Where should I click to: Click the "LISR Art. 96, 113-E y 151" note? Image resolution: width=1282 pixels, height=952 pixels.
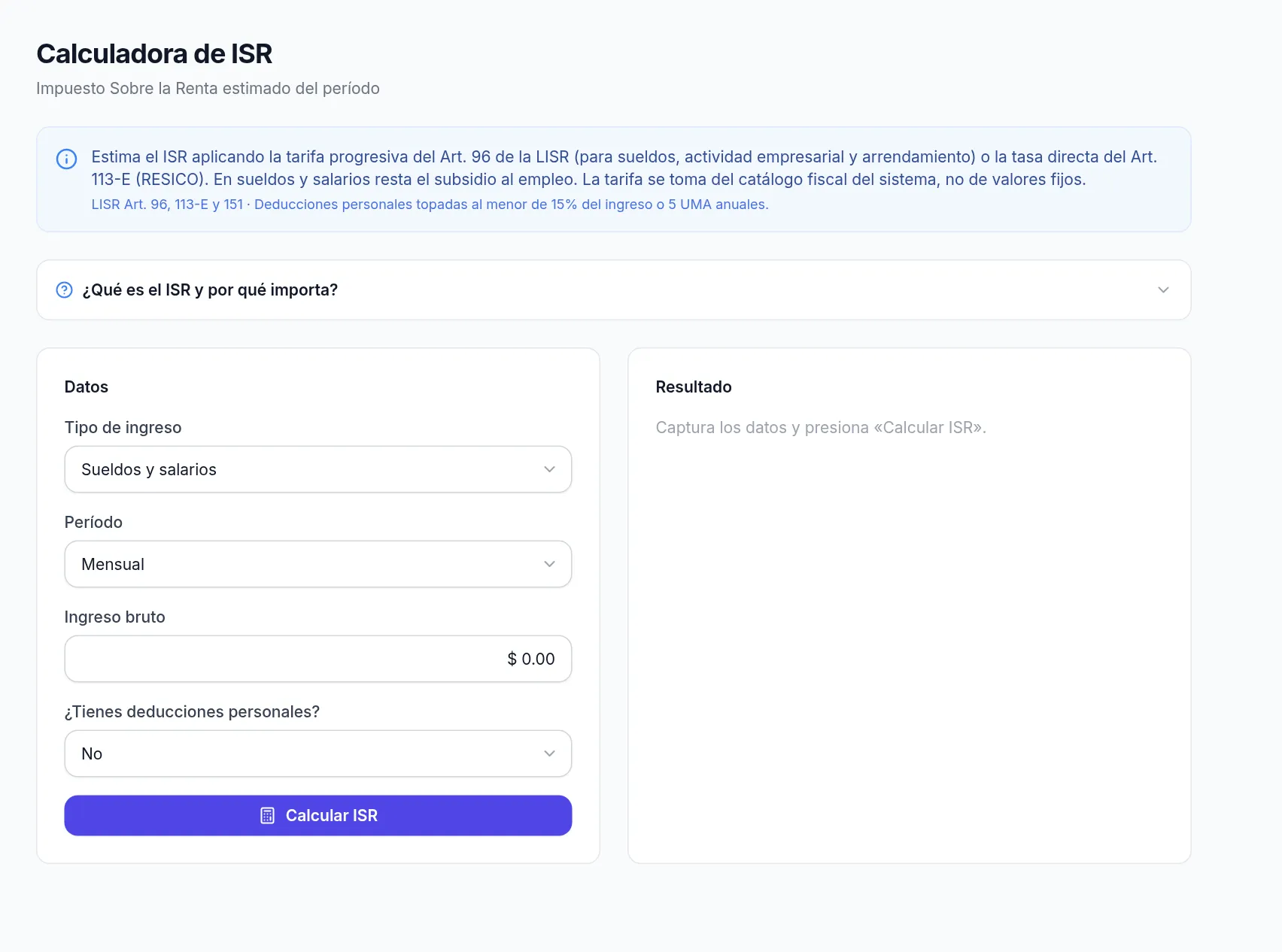point(430,205)
